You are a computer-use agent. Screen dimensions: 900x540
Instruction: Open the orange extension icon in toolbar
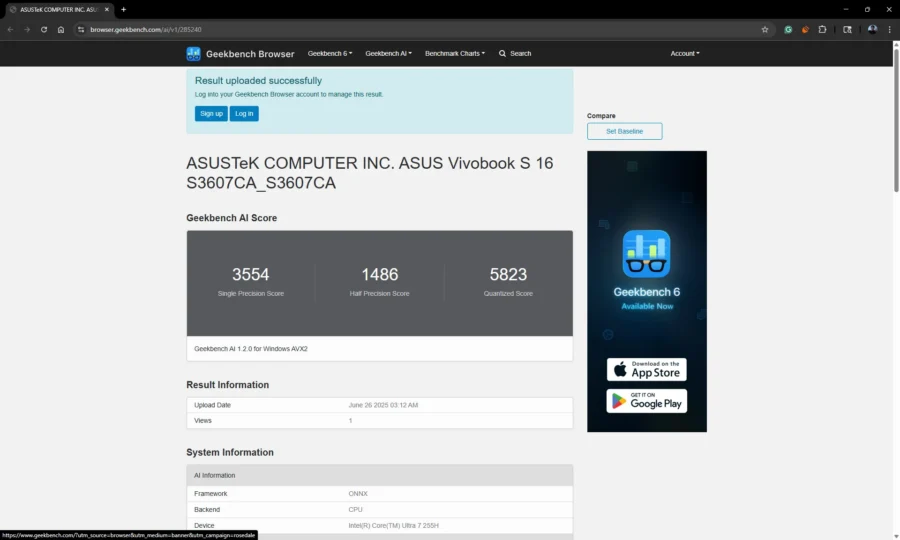805,29
